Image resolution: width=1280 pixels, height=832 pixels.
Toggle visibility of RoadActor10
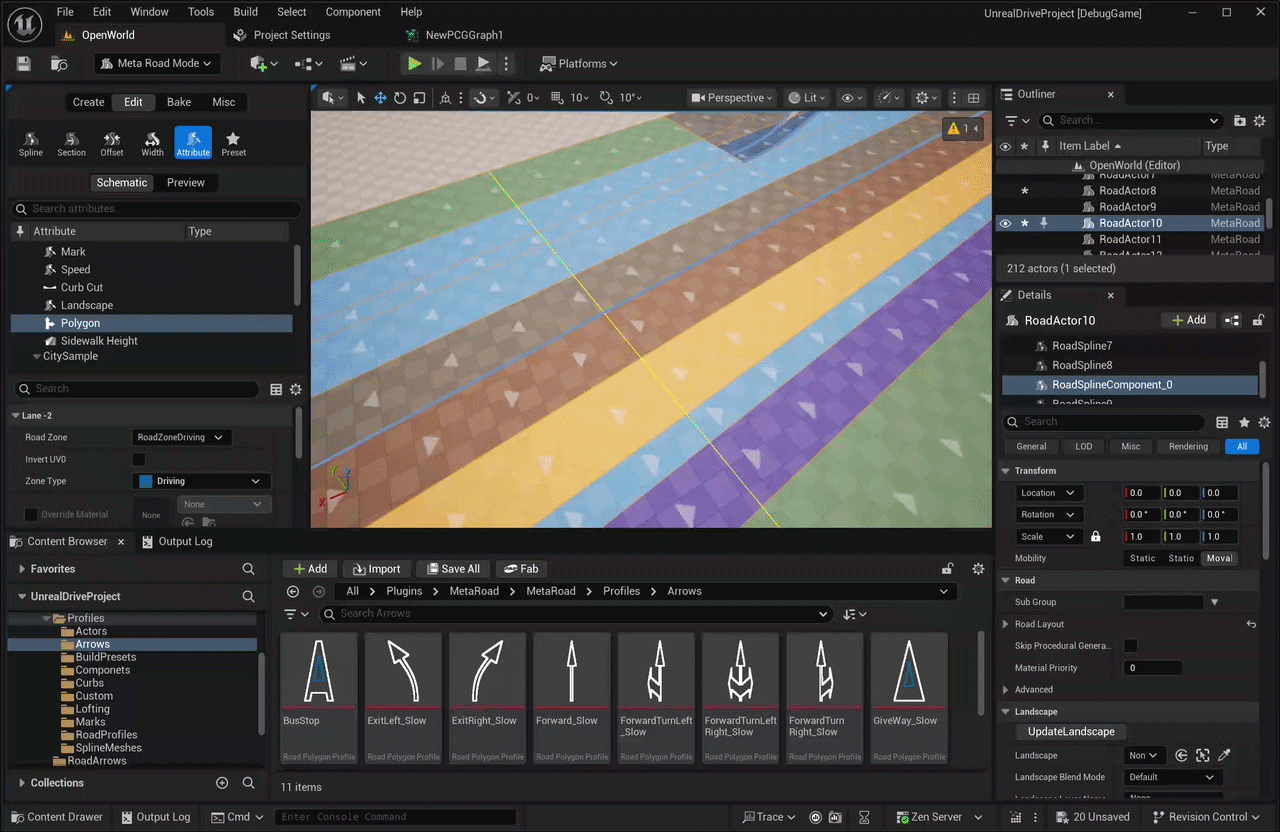[1005, 223]
